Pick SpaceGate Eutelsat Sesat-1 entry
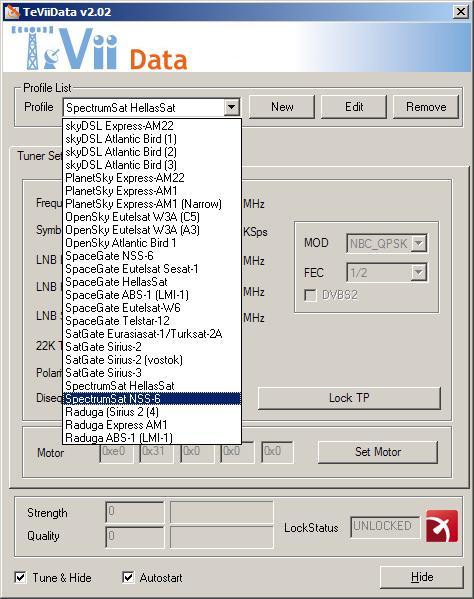474x599 pixels. pos(152,269)
